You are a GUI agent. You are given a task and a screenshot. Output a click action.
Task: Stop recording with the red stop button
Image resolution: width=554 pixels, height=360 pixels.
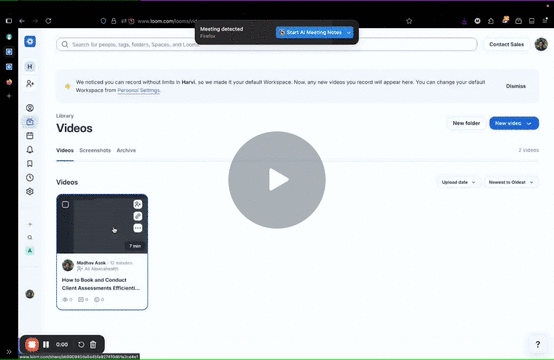[x=32, y=344]
